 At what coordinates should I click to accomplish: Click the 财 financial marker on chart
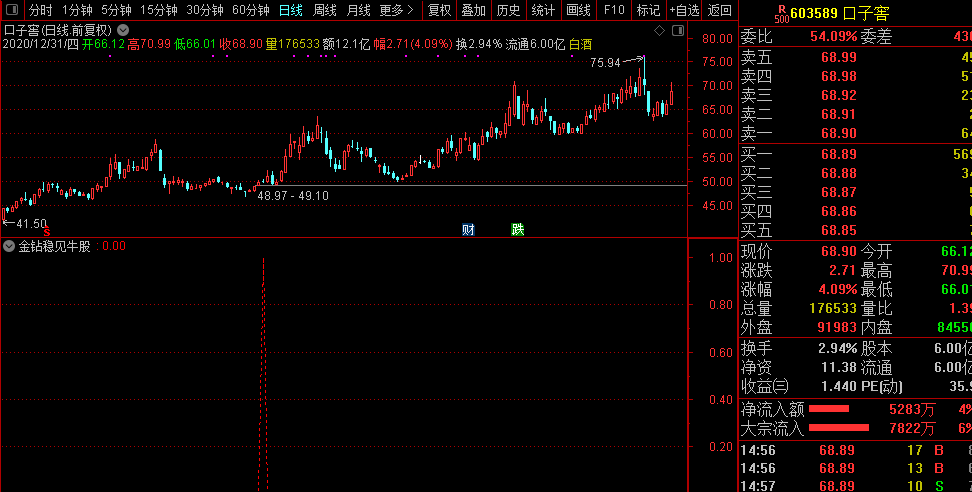click(x=468, y=229)
